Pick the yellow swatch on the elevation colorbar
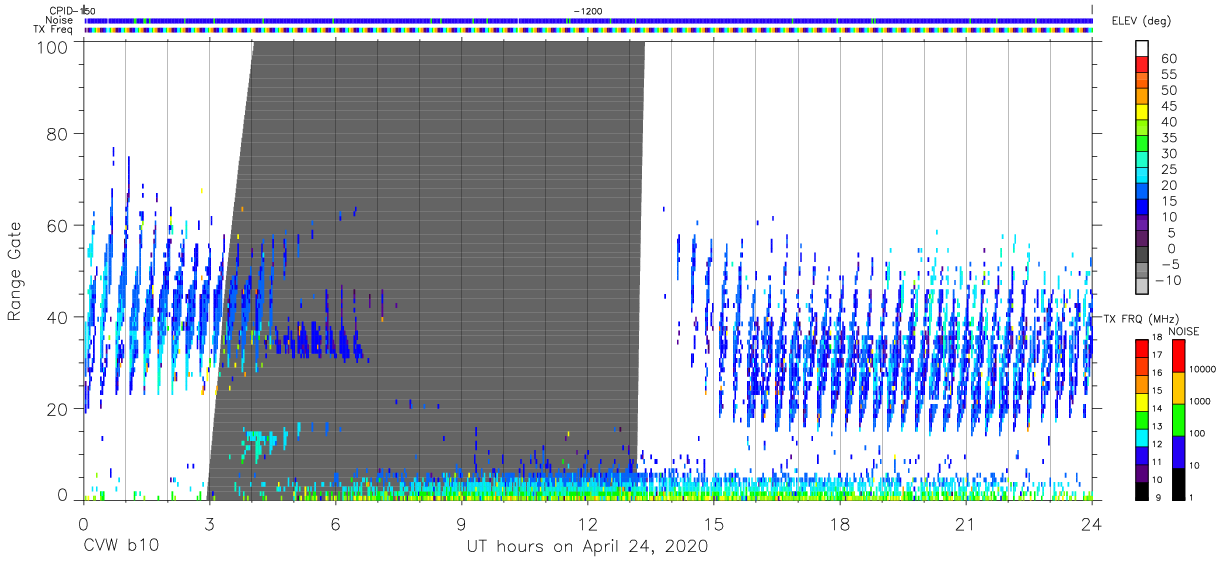The width and height of the screenshot is (1228, 567). point(1143,114)
